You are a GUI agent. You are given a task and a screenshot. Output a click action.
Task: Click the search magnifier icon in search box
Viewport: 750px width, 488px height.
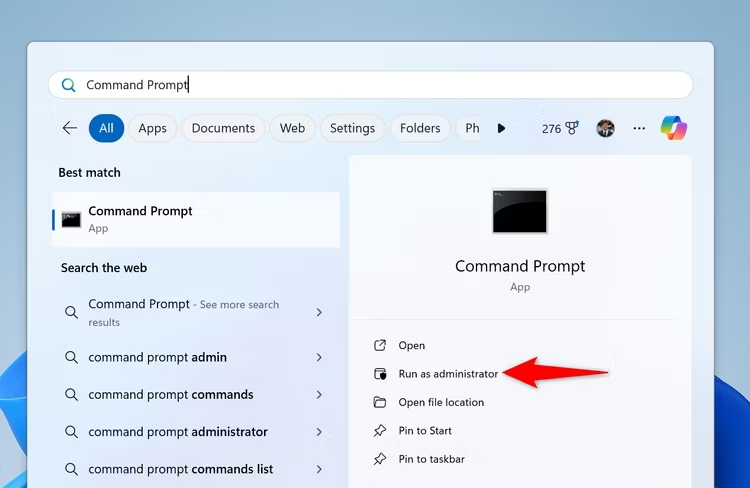pyautogui.click(x=68, y=85)
